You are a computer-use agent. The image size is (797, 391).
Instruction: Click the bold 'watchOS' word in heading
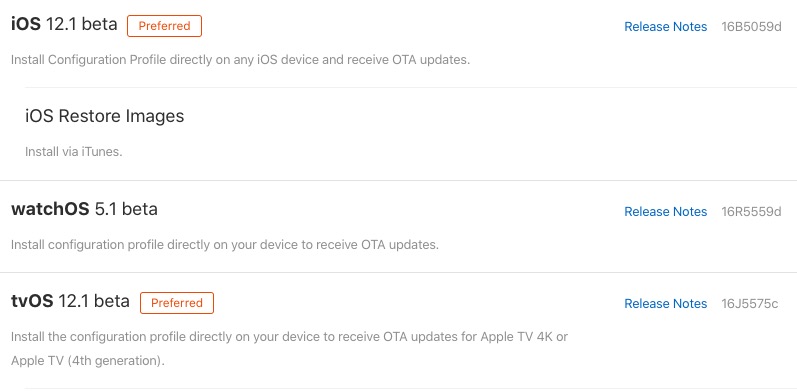coord(50,209)
